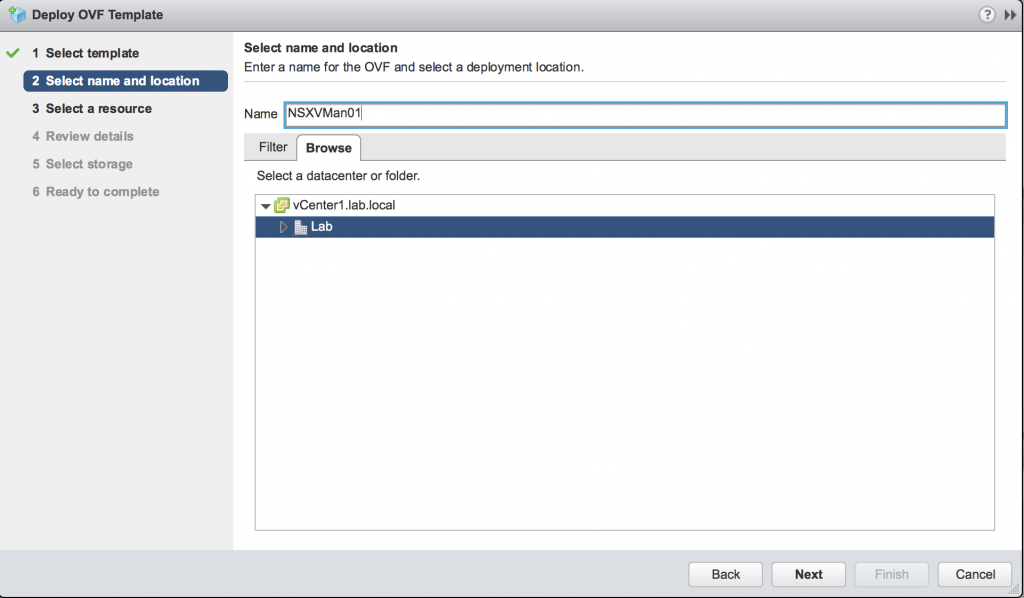
Task: Click the green checkmark beside Select template
Action: coord(12,53)
